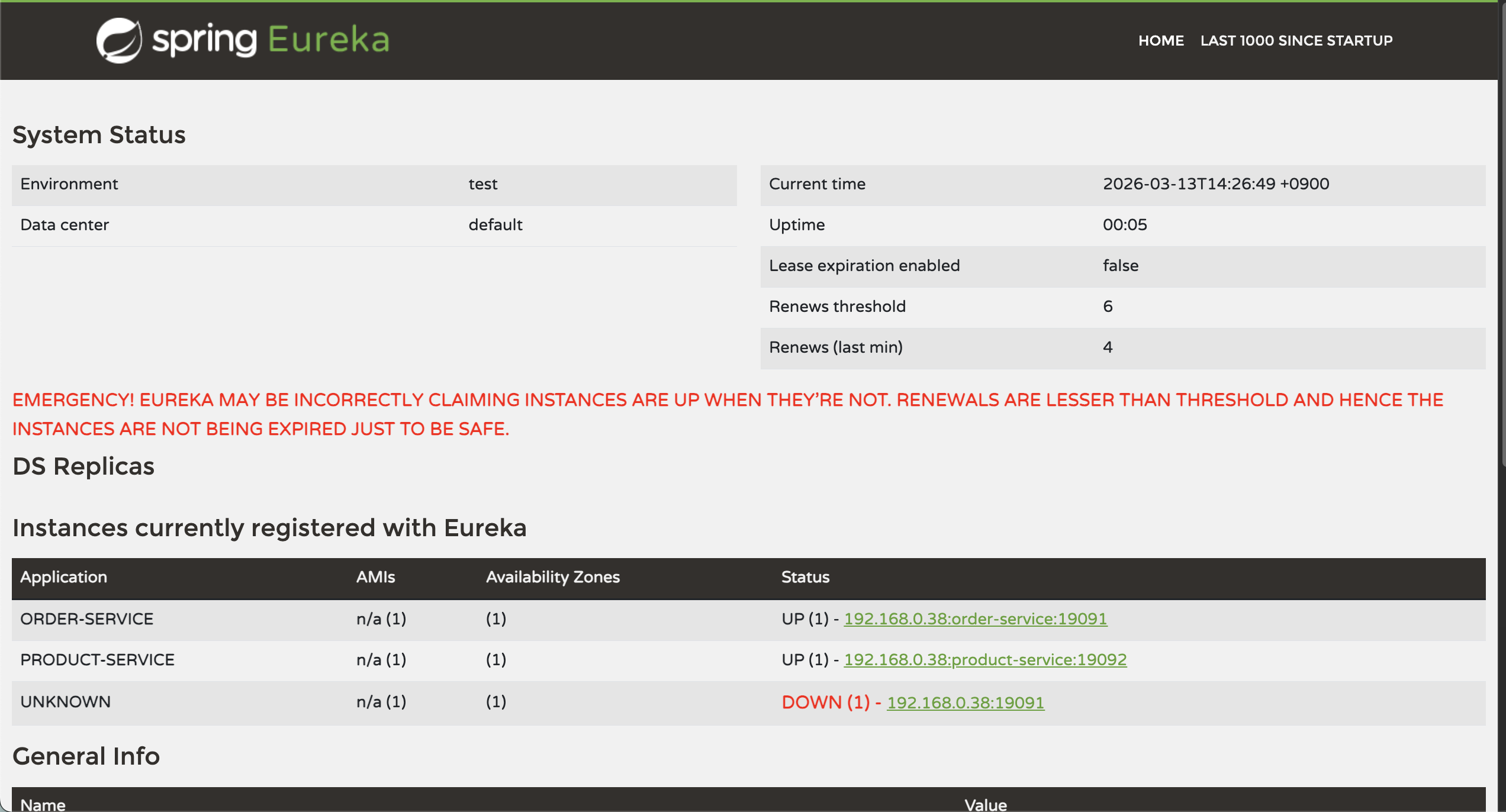1506x812 pixels.
Task: Click the Spring leaf logo icon
Action: tap(119, 40)
